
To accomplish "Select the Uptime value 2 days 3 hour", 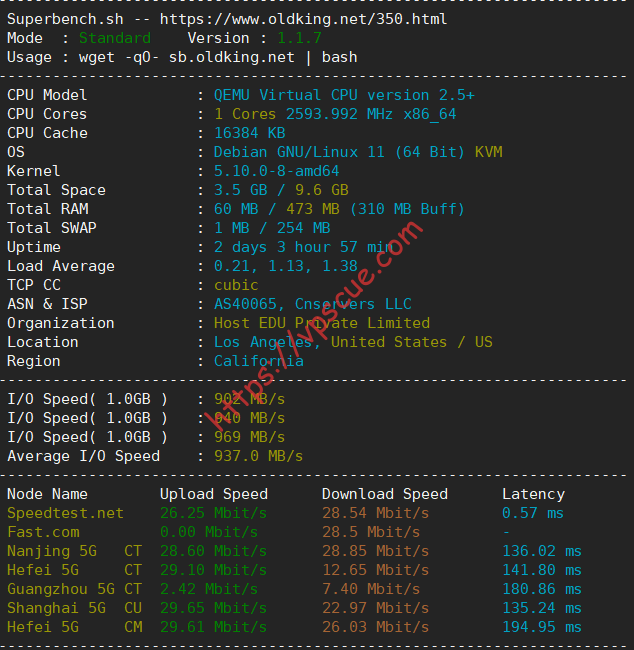I will pyautogui.click(x=272, y=247).
